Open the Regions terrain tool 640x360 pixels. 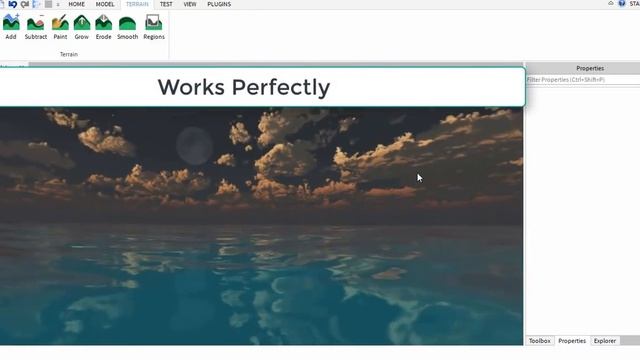coord(154,27)
